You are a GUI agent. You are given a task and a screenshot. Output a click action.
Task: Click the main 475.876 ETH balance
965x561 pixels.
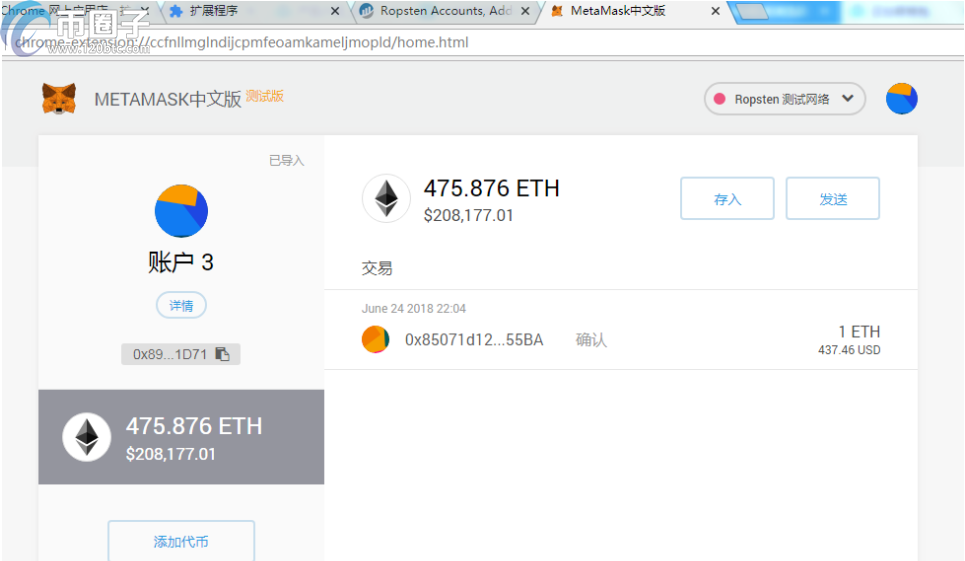click(491, 188)
